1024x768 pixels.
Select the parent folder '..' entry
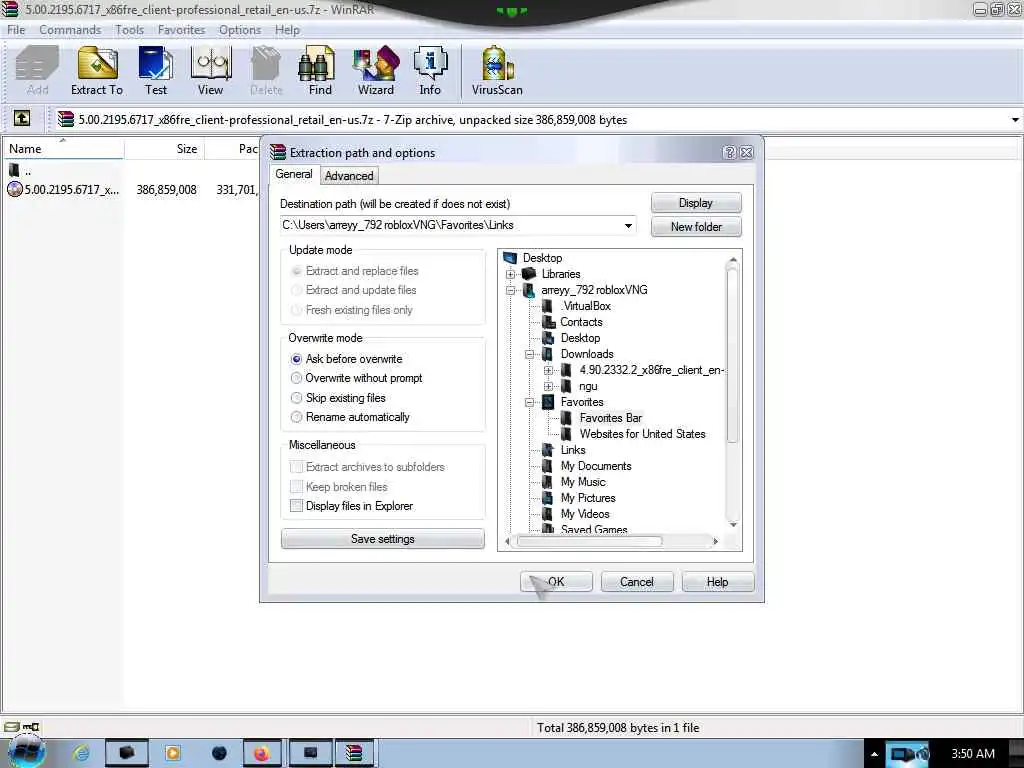pyautogui.click(x=20, y=171)
